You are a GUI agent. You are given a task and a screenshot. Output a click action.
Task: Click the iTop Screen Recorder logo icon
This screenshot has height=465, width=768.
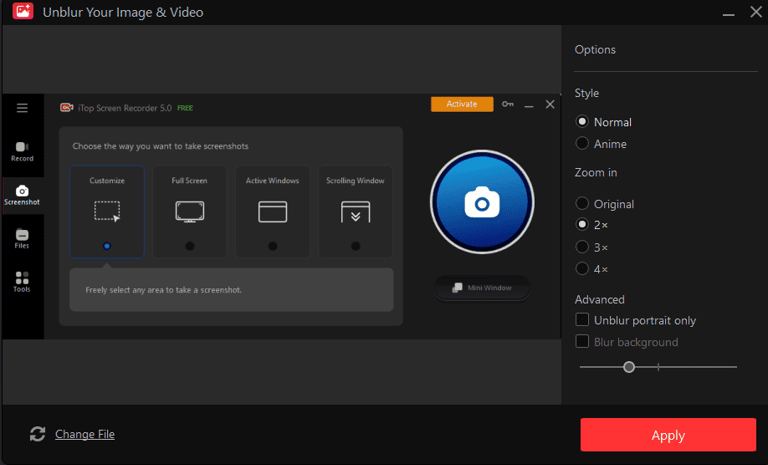tap(67, 108)
